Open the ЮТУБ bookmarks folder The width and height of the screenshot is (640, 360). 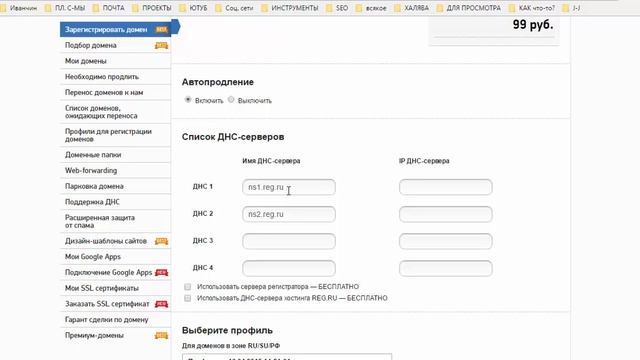point(193,8)
